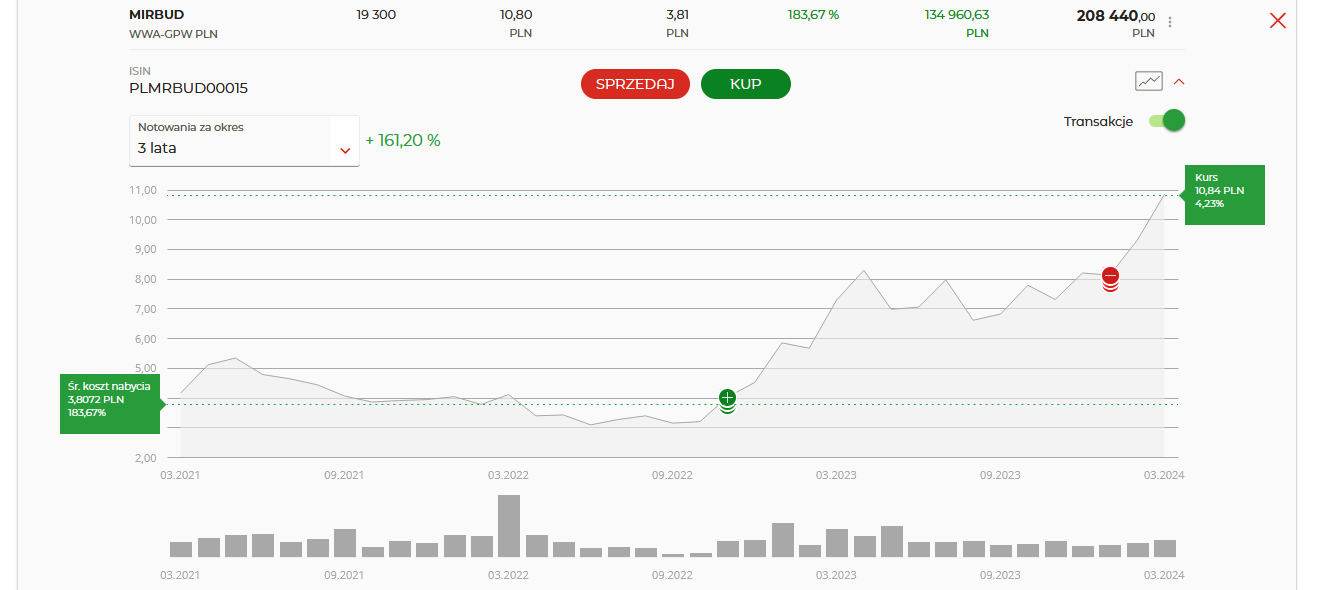Collapse chart section with red chevron
This screenshot has width=1322, height=590.
[x=1179, y=82]
